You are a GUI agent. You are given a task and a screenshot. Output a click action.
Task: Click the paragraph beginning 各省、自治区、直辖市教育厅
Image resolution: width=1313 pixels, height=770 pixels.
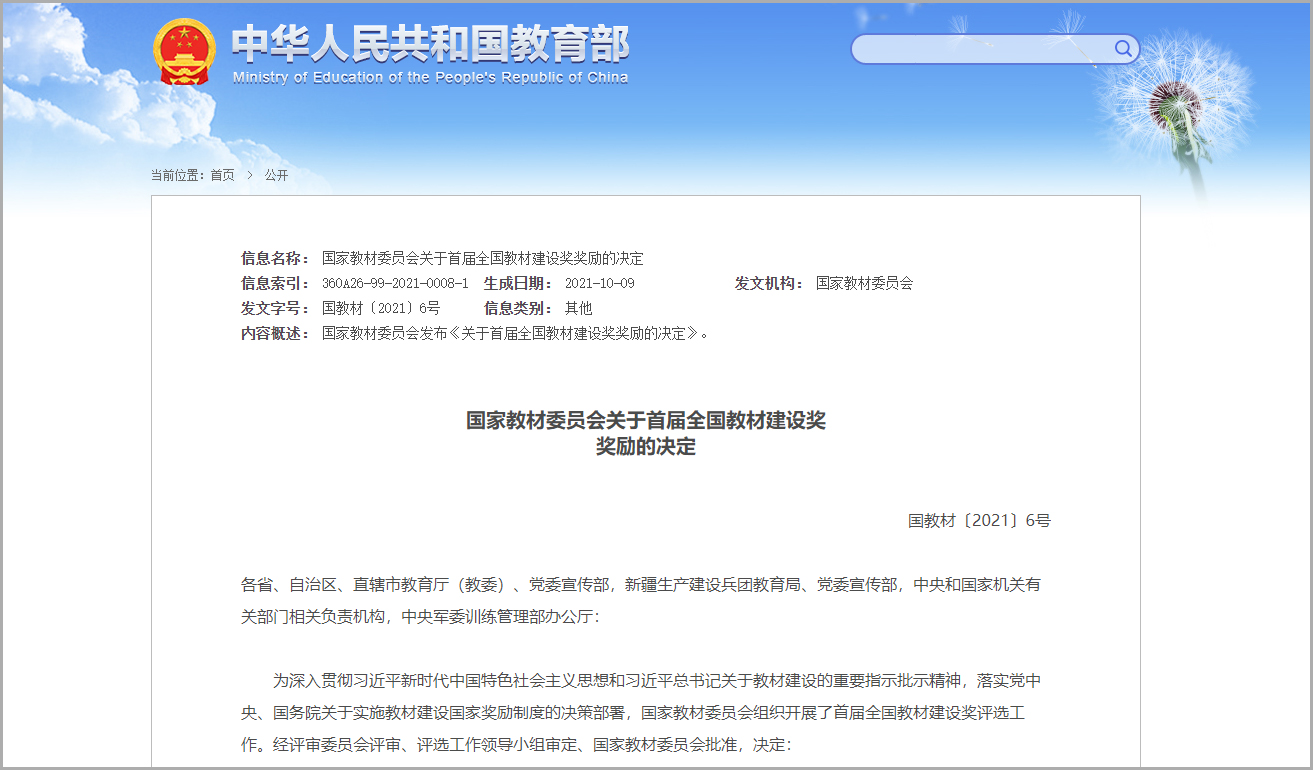641,600
